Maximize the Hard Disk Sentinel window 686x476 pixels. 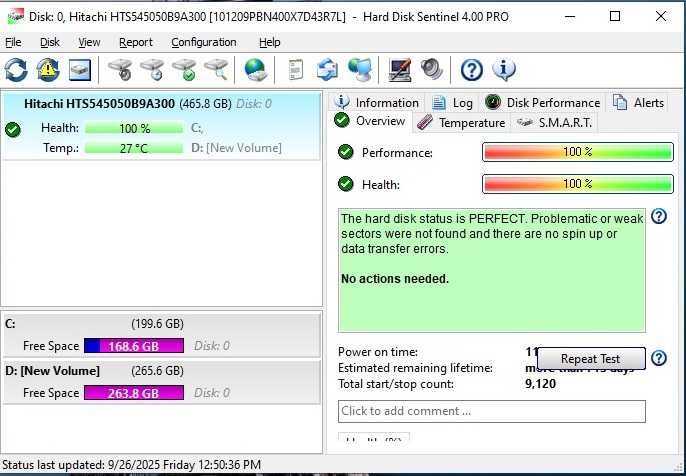(x=615, y=17)
